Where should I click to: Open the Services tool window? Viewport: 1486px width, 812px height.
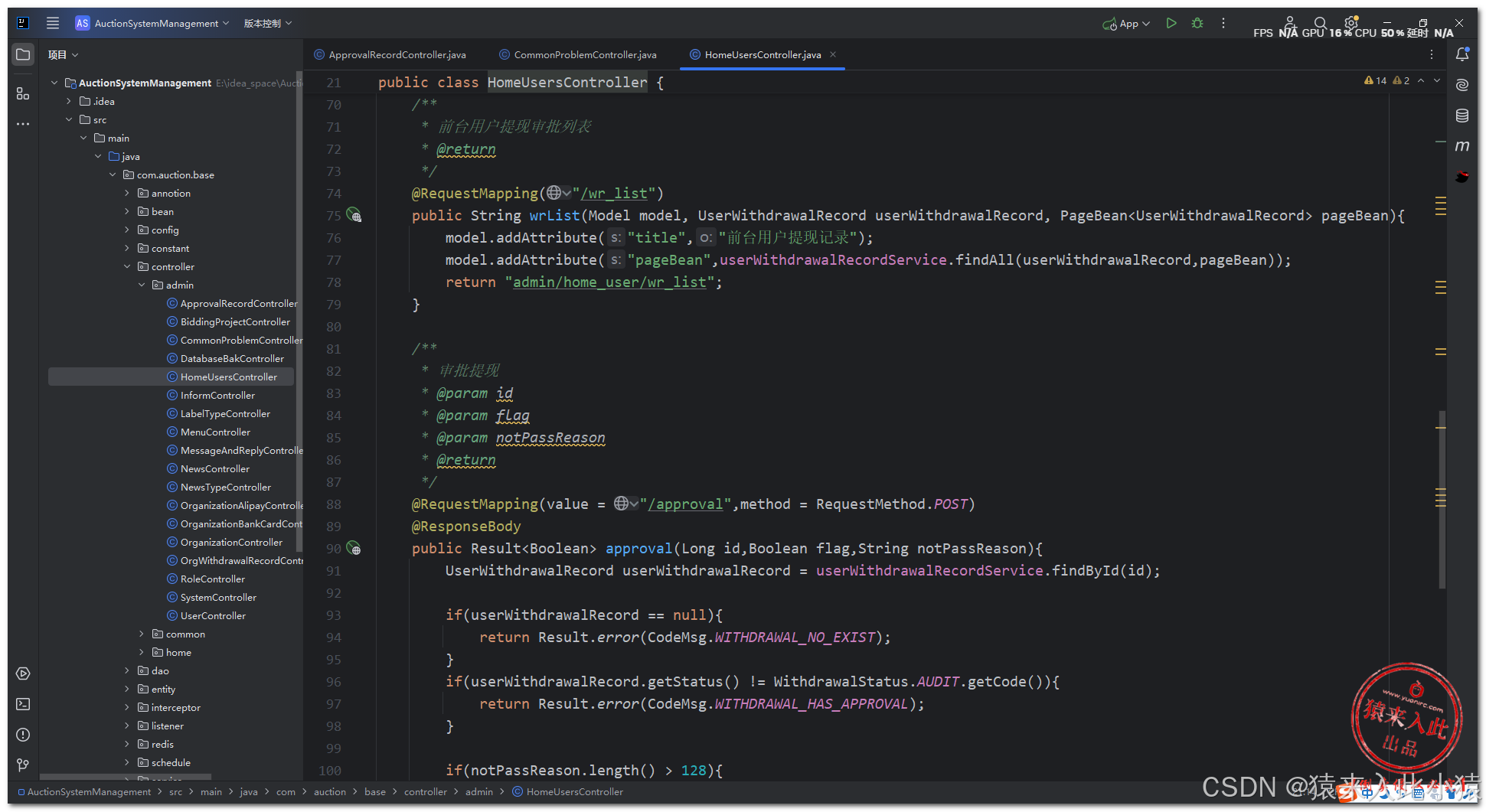tap(23, 673)
